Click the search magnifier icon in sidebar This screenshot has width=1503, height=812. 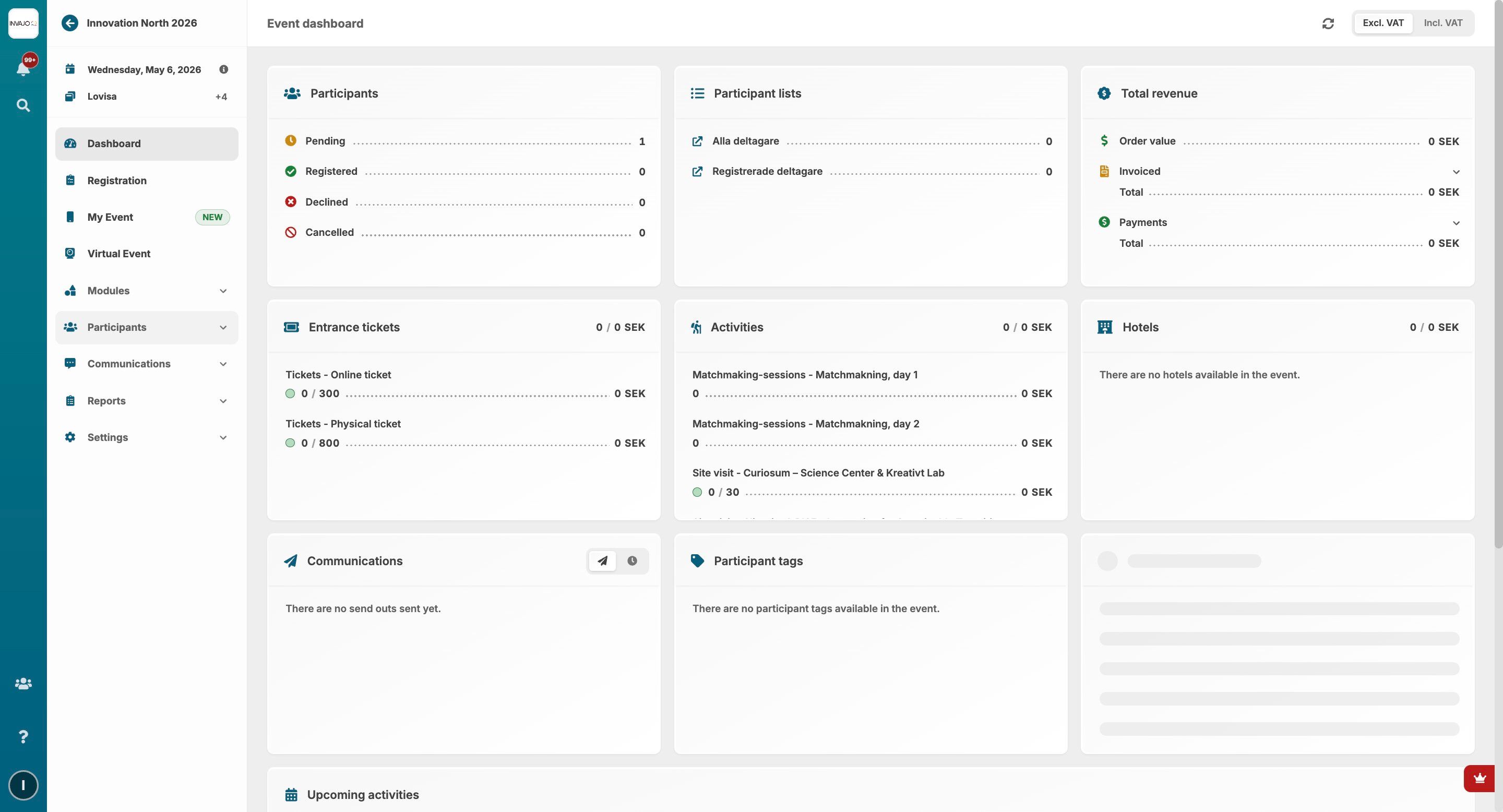coord(23,105)
